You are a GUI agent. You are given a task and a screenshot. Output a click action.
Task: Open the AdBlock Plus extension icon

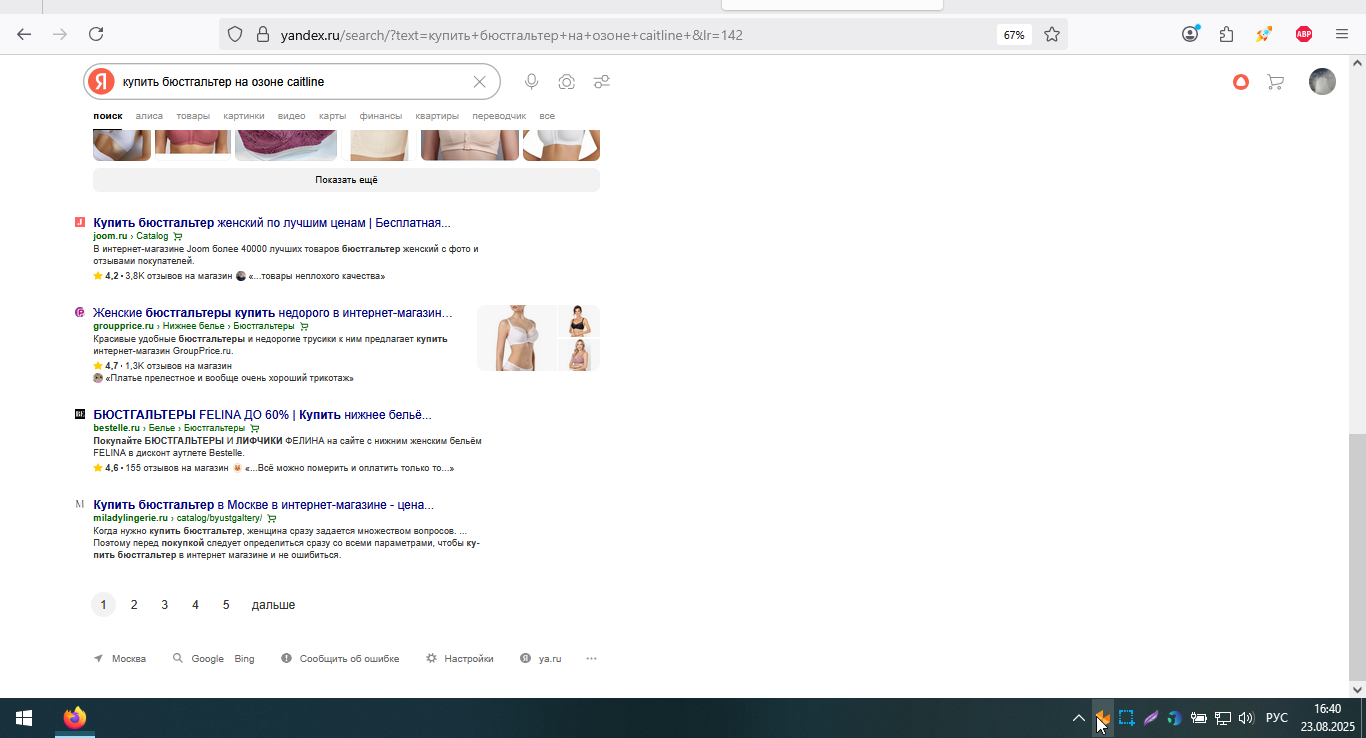(1304, 34)
